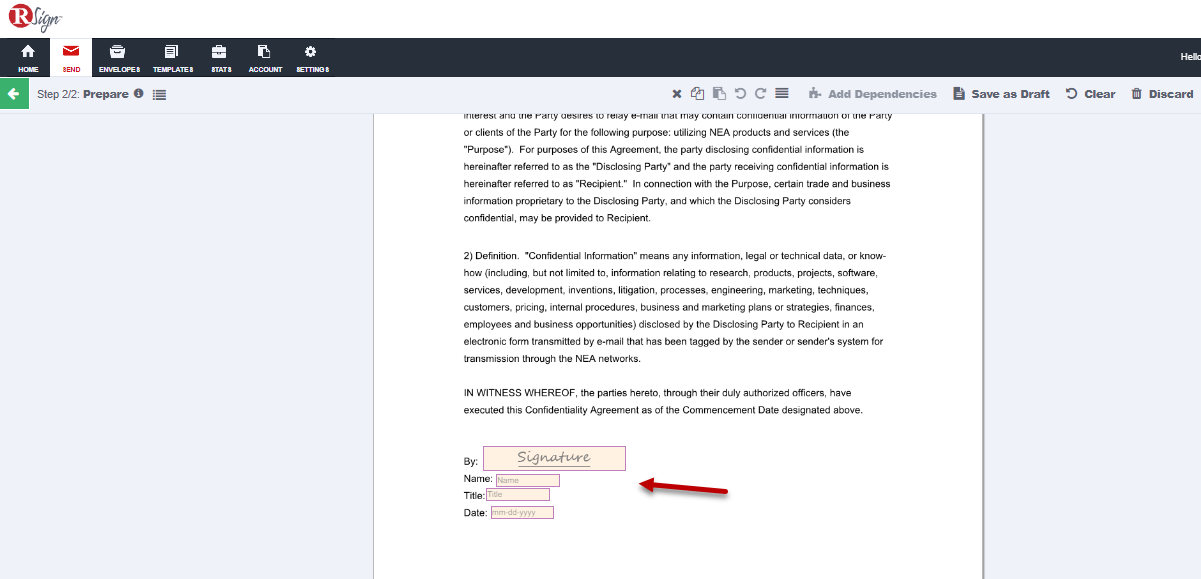Click the Discard button

tap(1162, 94)
